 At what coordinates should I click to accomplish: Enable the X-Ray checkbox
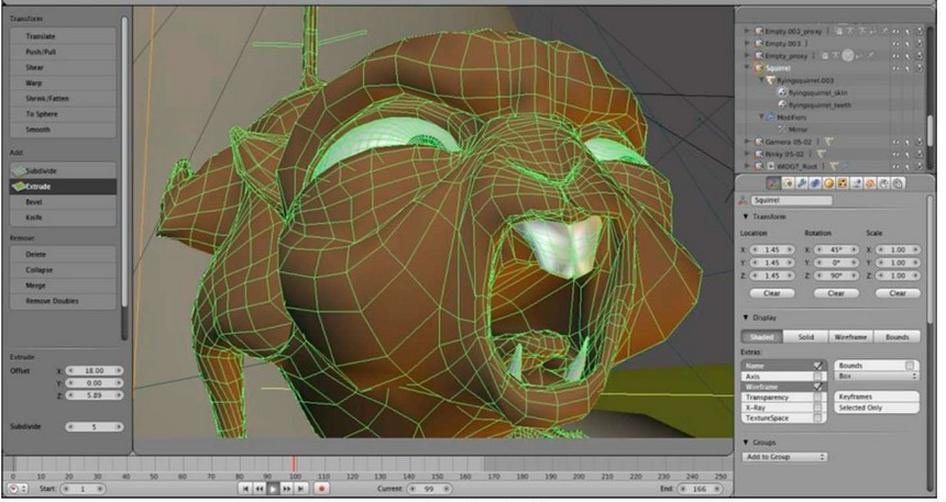[x=817, y=408]
